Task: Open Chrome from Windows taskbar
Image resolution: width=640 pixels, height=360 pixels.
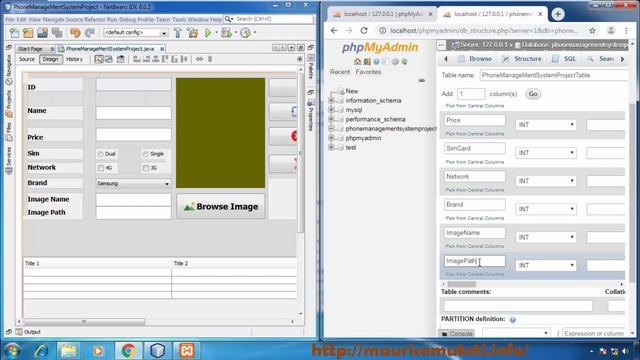Action: pos(128,350)
